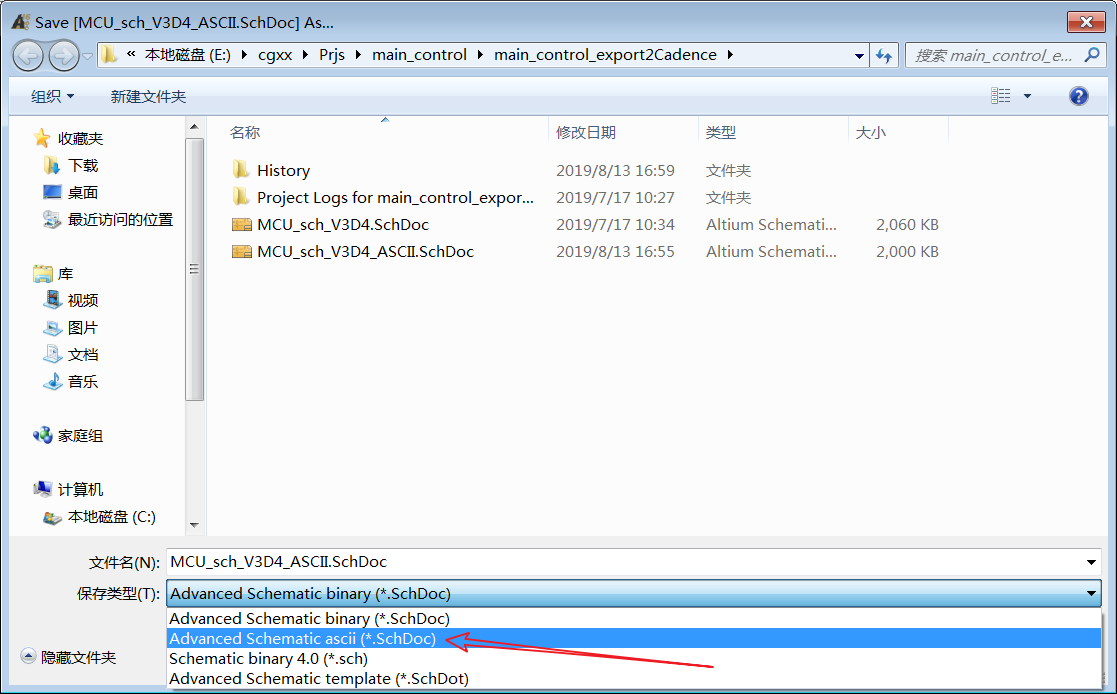Open 下载 folder in favorites
Image resolution: width=1117 pixels, height=694 pixels.
(x=71, y=165)
